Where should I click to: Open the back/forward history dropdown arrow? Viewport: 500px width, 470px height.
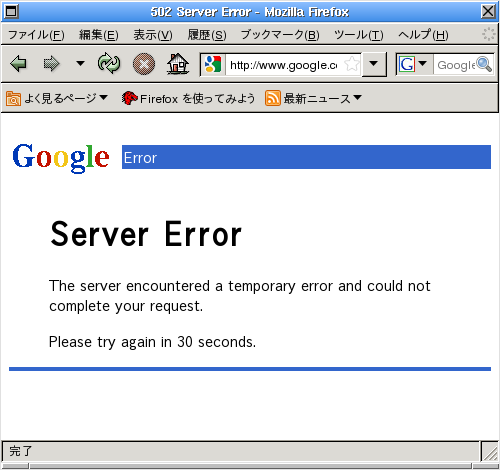click(80, 63)
